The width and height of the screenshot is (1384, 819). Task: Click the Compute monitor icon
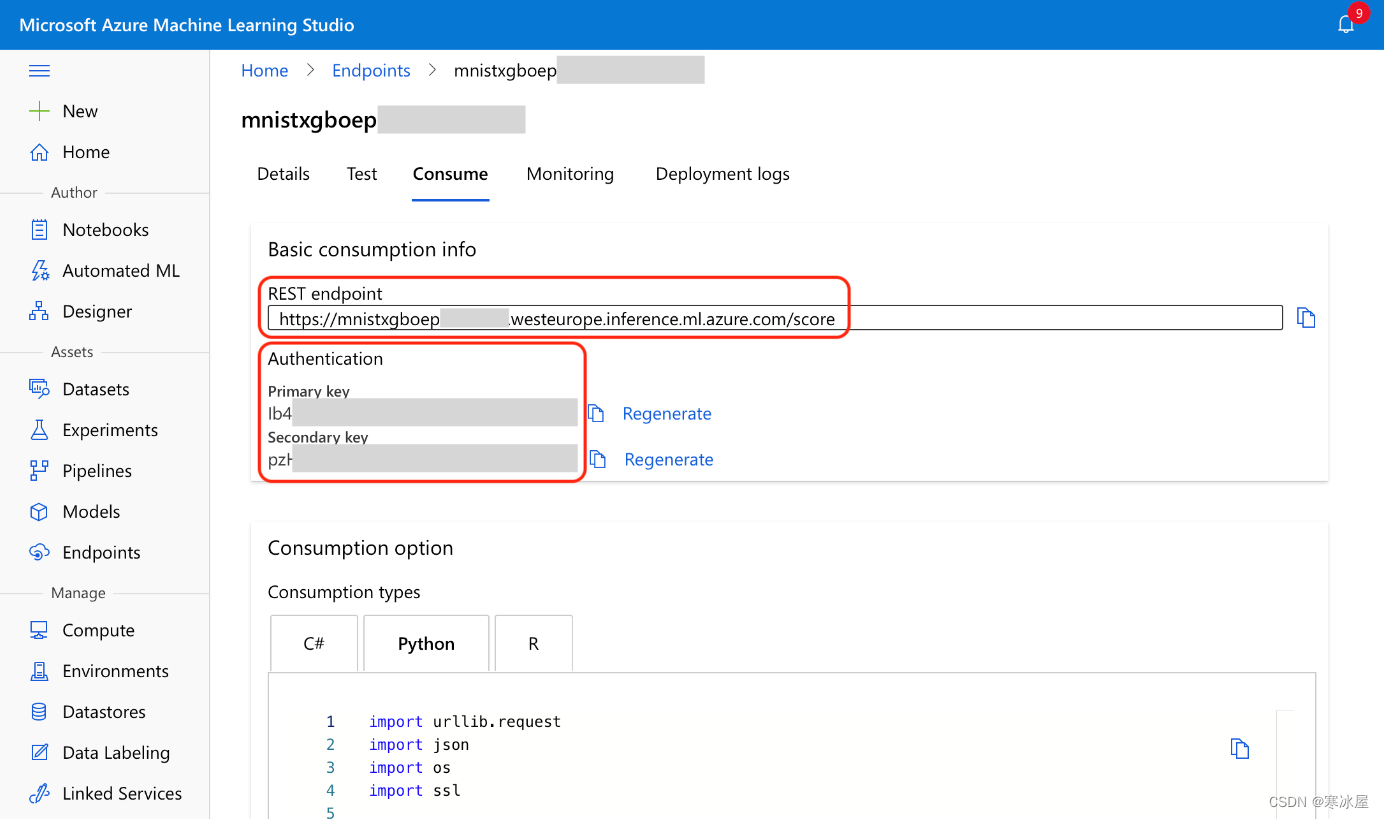[x=39, y=631]
